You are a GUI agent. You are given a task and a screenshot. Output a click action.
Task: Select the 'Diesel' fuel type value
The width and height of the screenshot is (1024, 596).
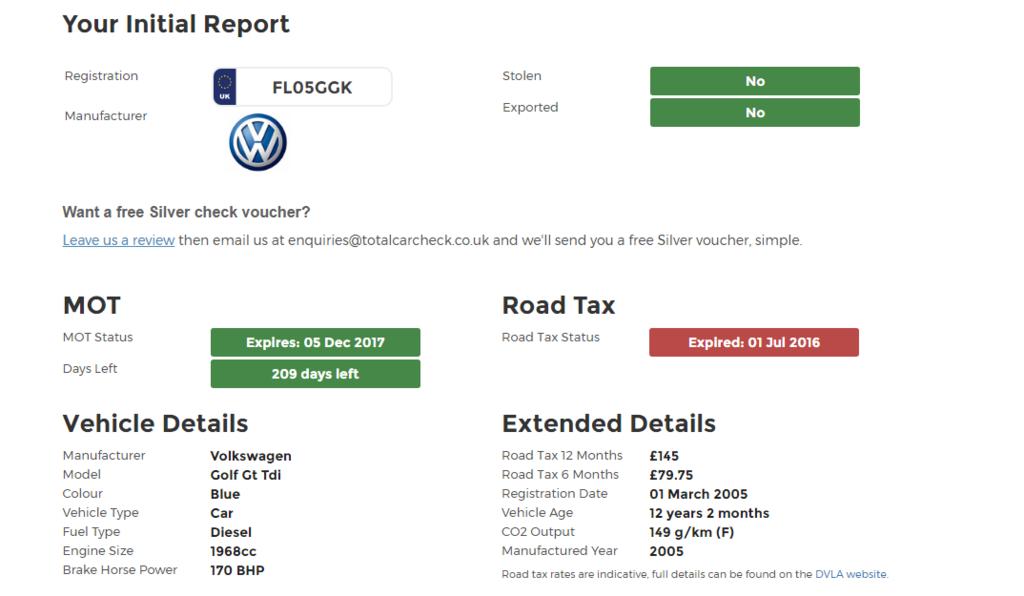pyautogui.click(x=231, y=532)
